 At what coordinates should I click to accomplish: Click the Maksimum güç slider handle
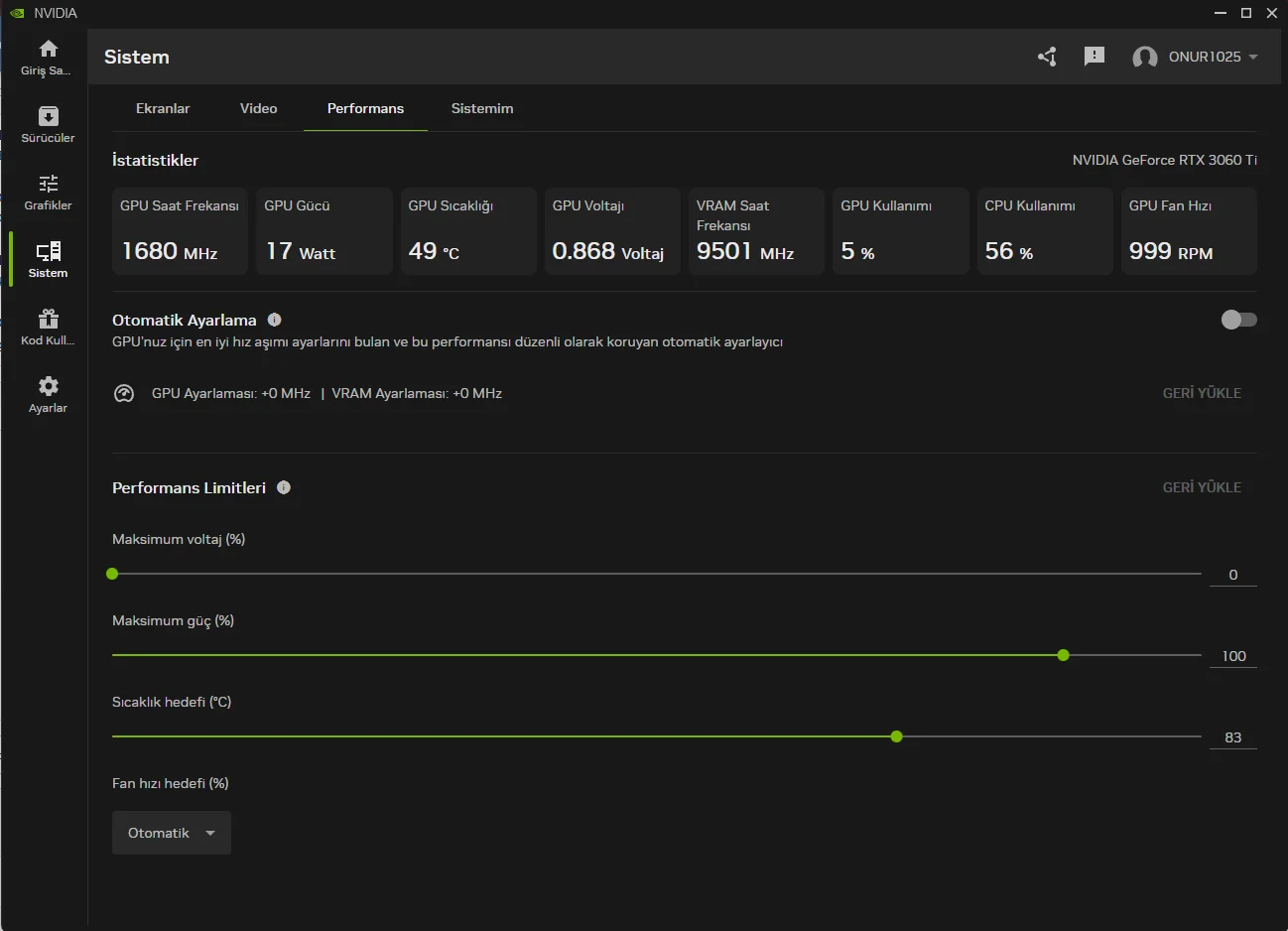[1064, 655]
